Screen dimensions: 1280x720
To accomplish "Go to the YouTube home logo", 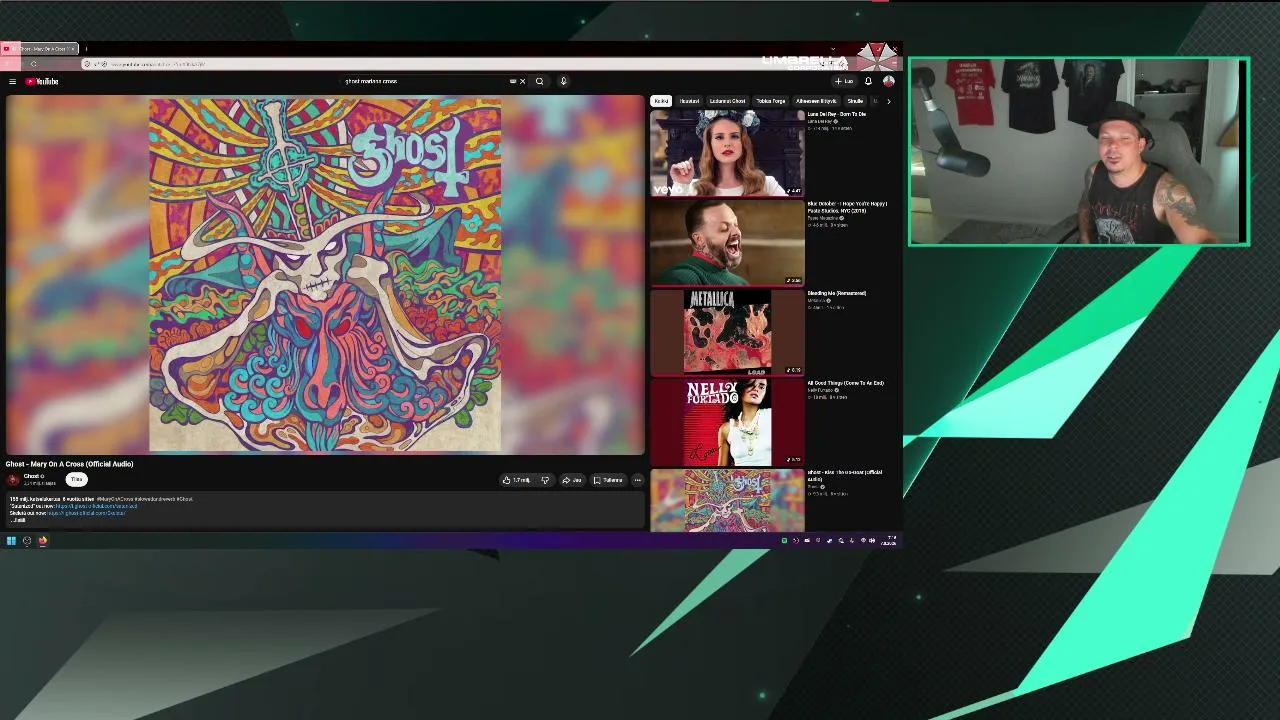I will [42, 82].
